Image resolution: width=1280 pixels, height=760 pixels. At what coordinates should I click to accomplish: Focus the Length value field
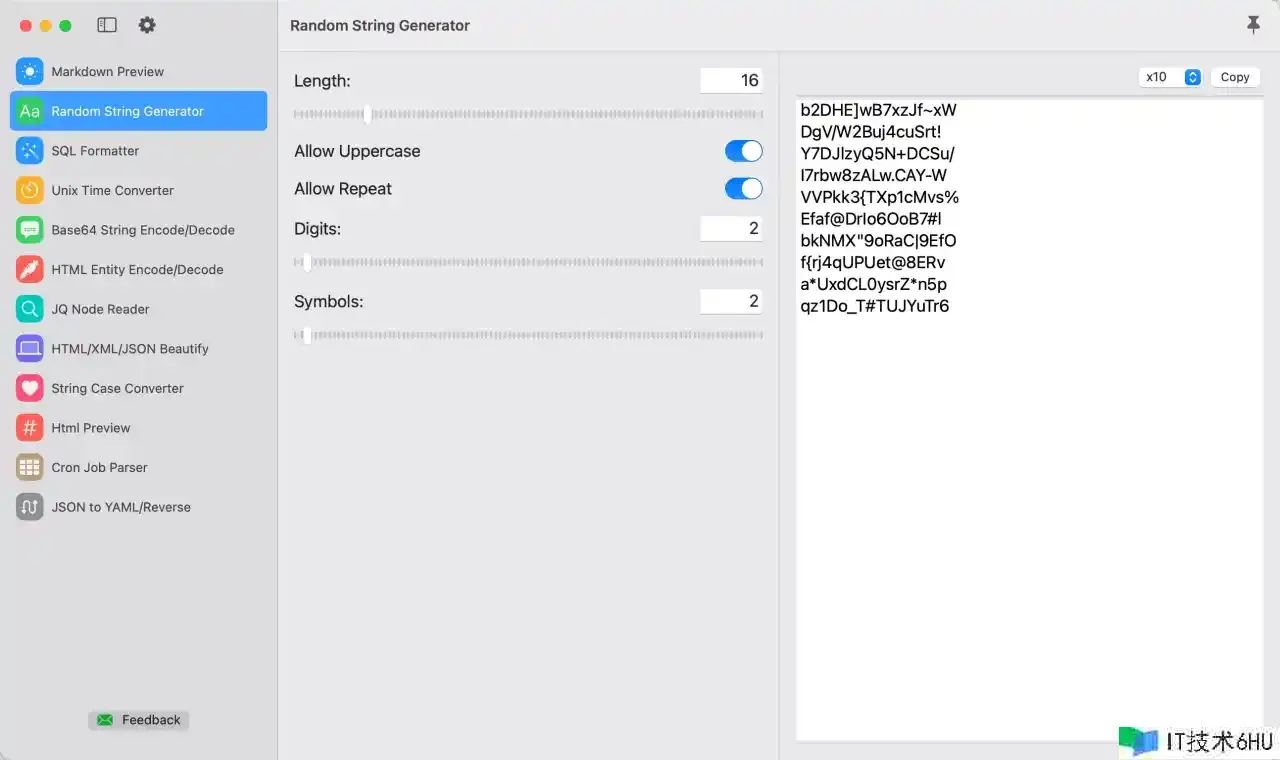point(731,81)
